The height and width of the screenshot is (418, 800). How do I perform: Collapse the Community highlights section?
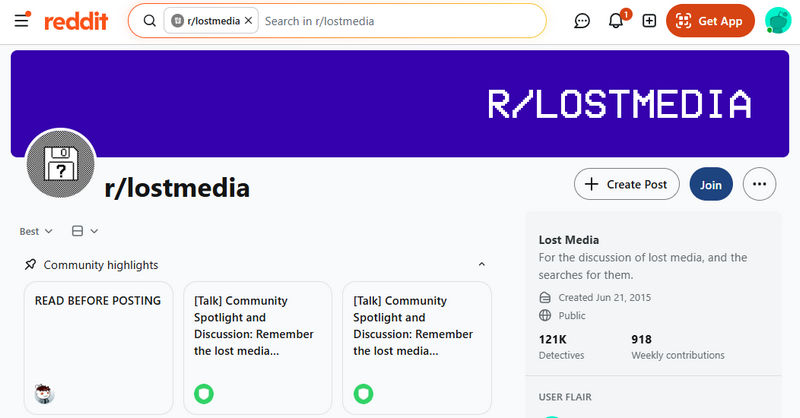[x=482, y=264]
